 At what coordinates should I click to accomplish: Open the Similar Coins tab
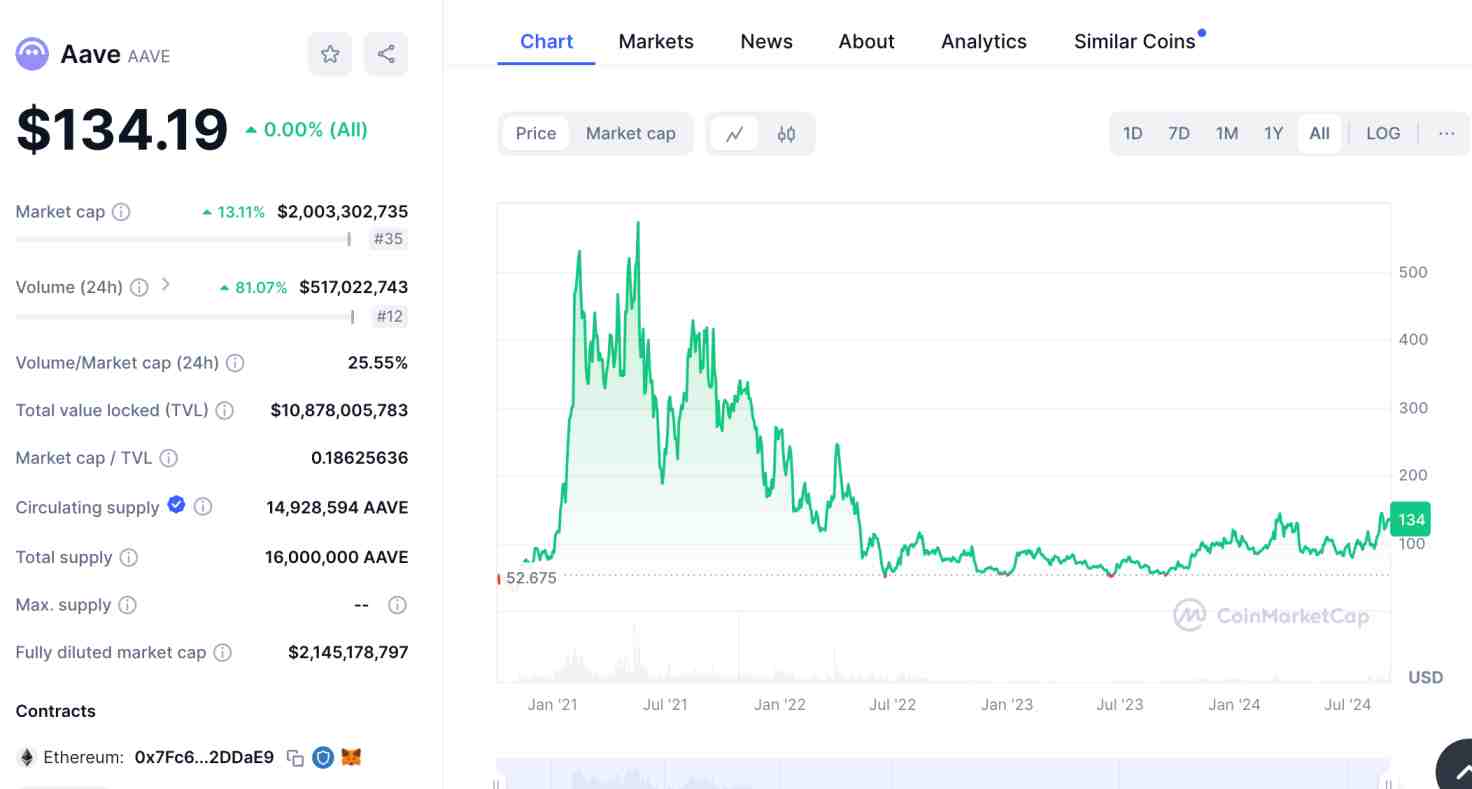click(1135, 41)
